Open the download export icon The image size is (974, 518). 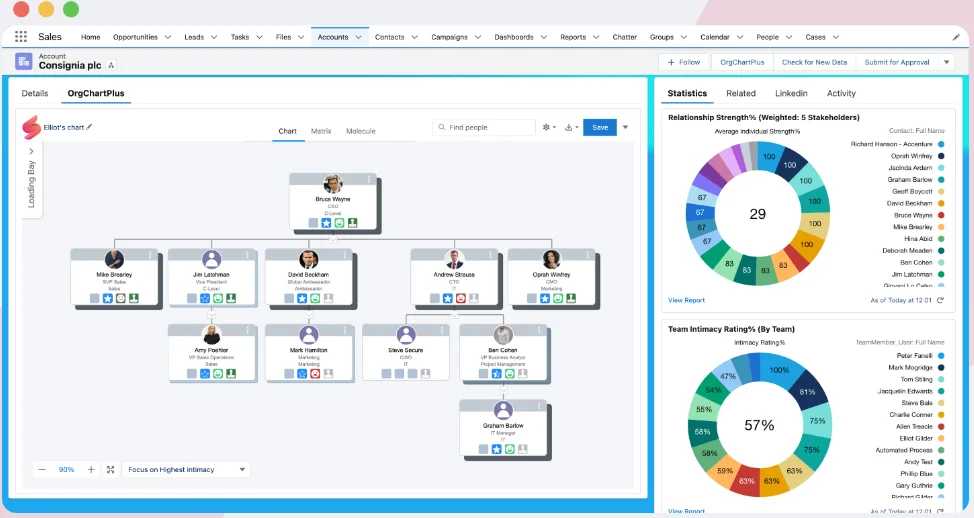pyautogui.click(x=568, y=127)
